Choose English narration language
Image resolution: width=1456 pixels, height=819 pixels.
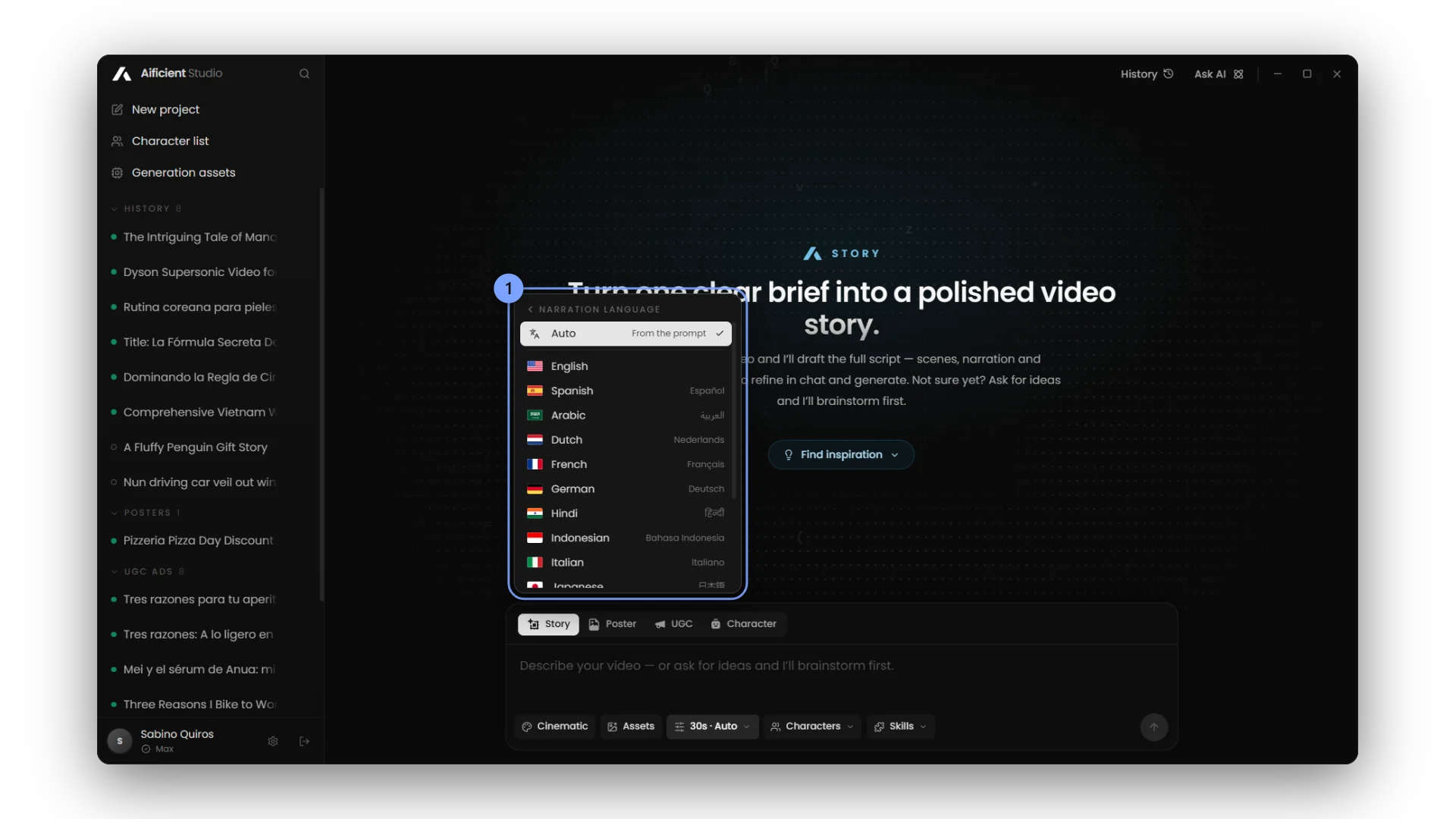tap(626, 366)
